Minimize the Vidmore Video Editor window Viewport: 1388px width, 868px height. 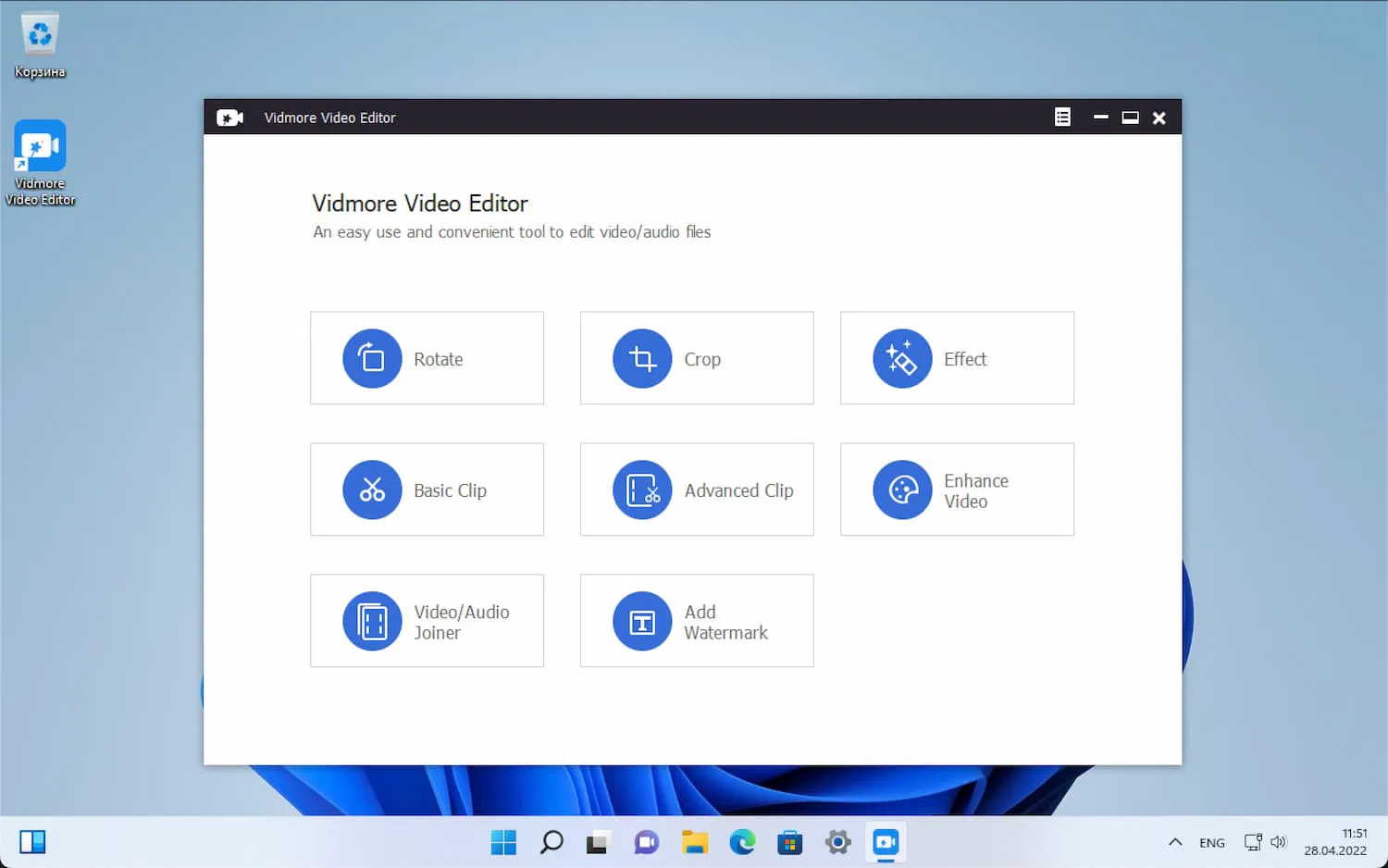point(1100,118)
